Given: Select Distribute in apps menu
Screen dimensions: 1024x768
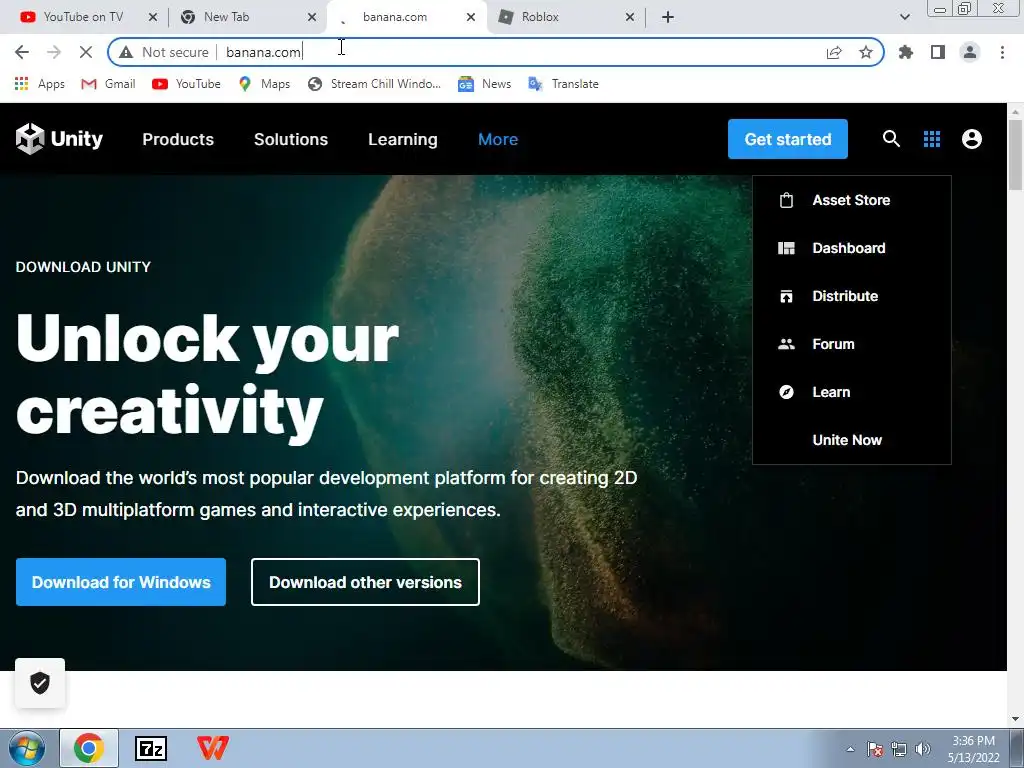Looking at the screenshot, I should tap(852, 296).
